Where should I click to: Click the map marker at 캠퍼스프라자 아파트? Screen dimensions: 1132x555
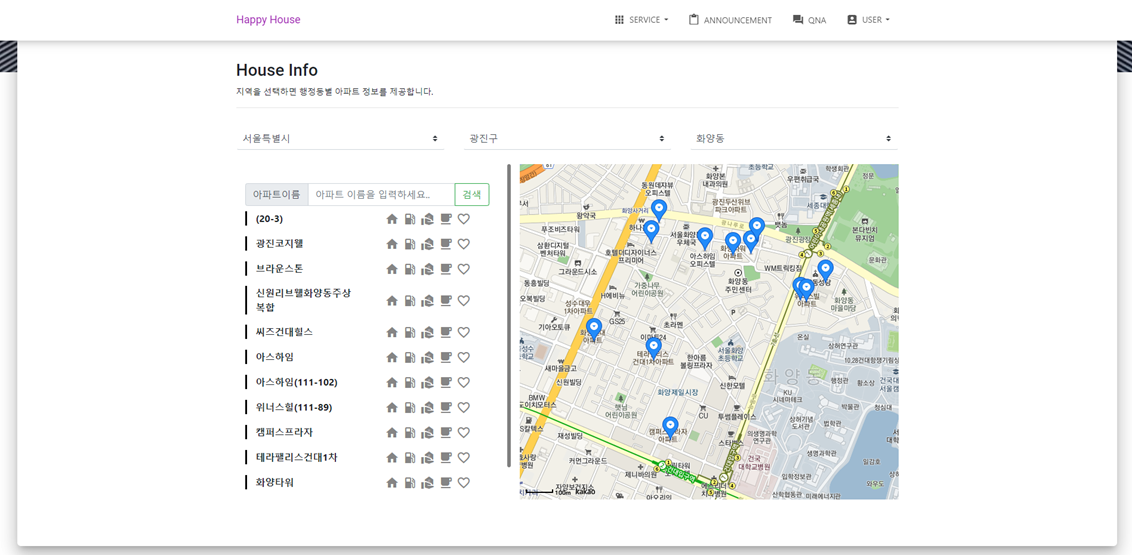point(671,427)
